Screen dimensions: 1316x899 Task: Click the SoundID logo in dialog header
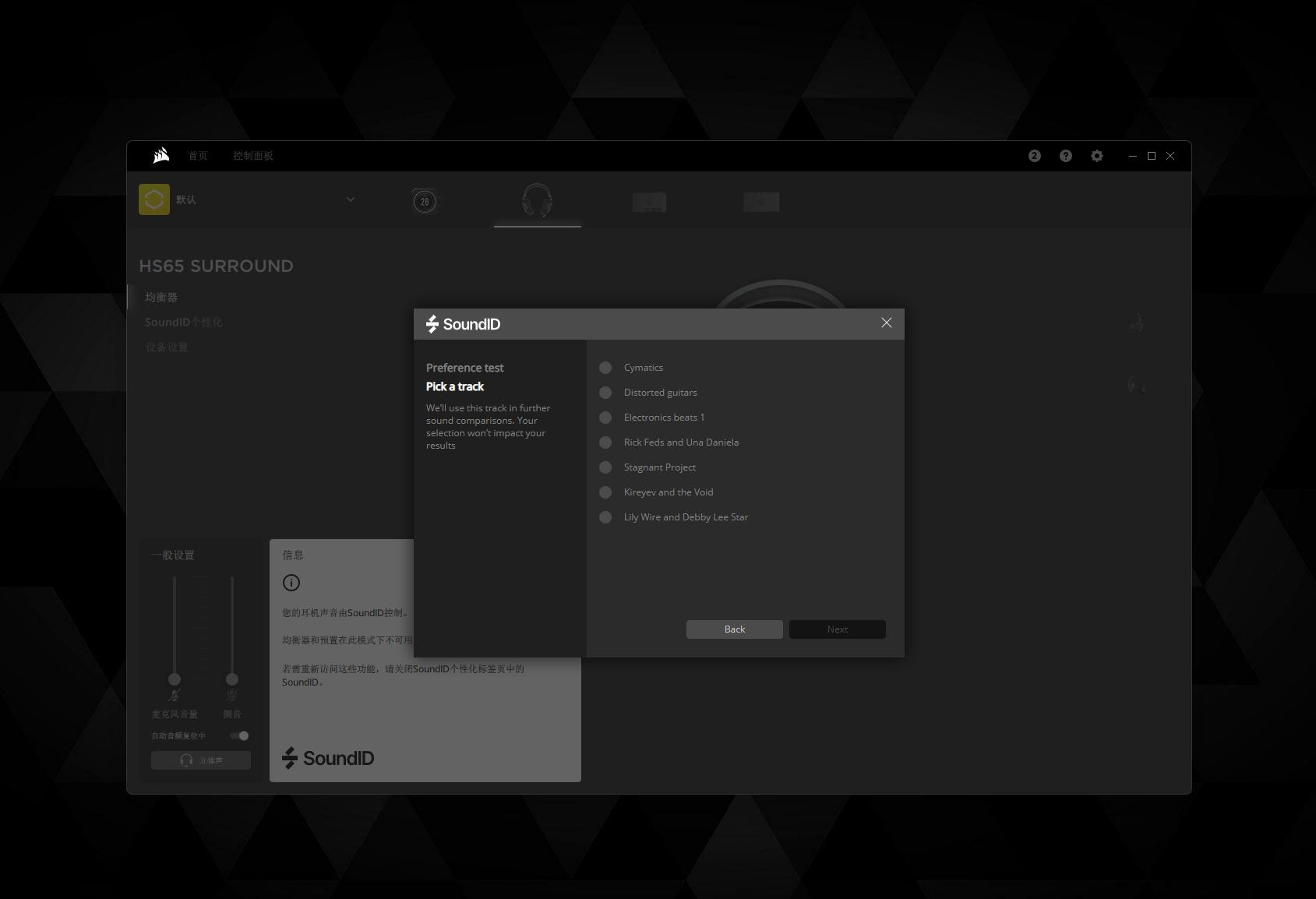point(464,324)
